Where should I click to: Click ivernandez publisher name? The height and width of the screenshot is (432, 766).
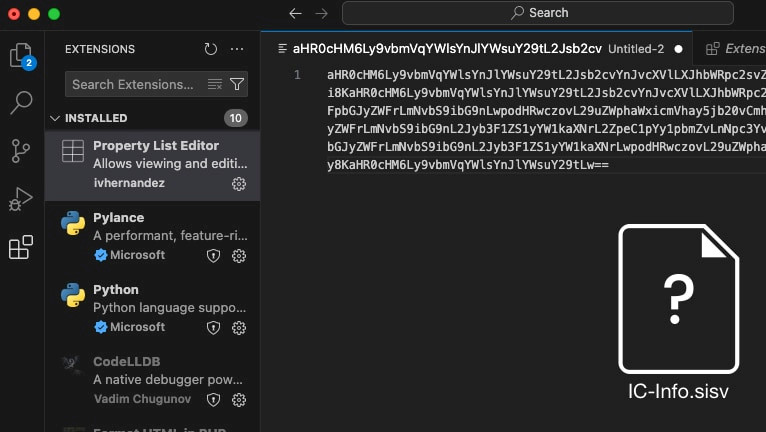coord(129,183)
